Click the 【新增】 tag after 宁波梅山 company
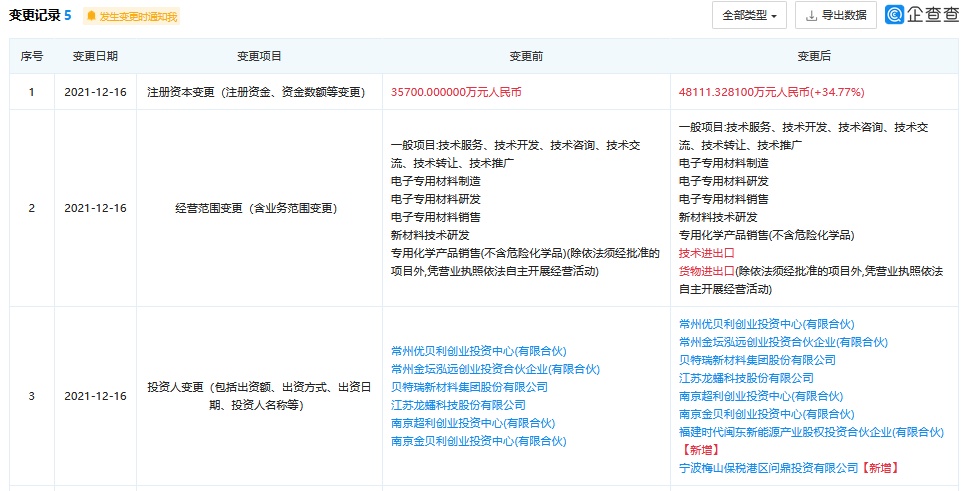Screen dimensions: 964x491 880,468
